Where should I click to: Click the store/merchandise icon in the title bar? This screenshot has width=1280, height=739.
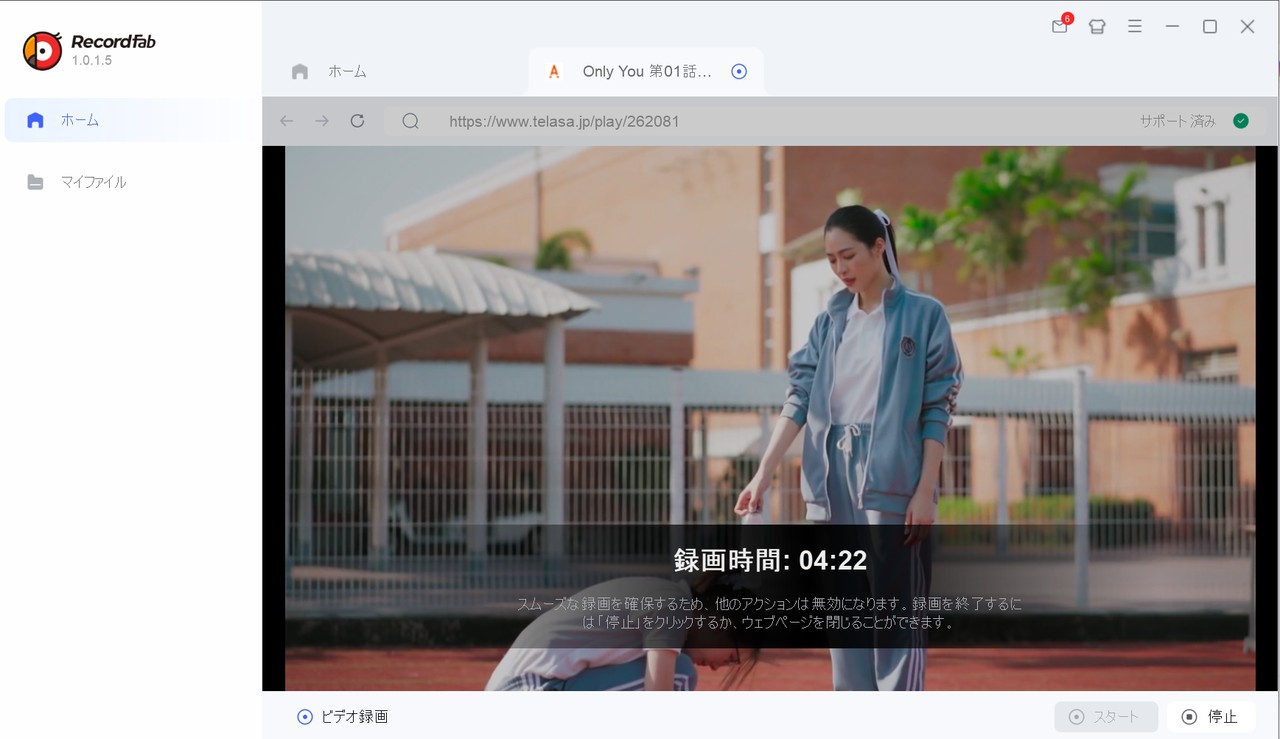coord(1097,27)
